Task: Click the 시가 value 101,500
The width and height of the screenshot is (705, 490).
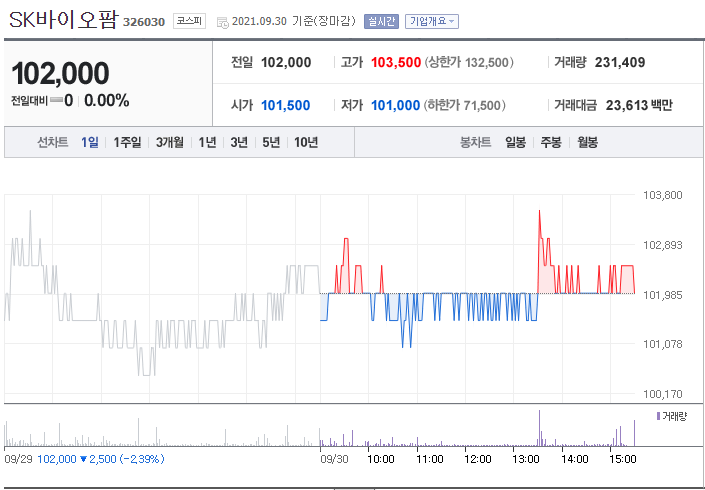Action: (286, 105)
